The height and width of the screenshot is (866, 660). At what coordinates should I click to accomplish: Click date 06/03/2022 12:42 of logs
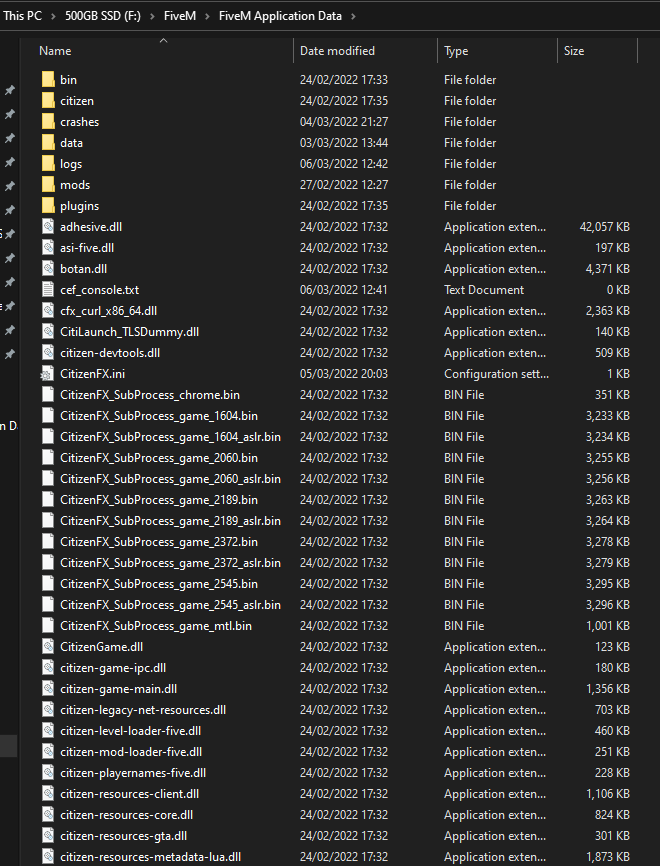[x=344, y=163]
